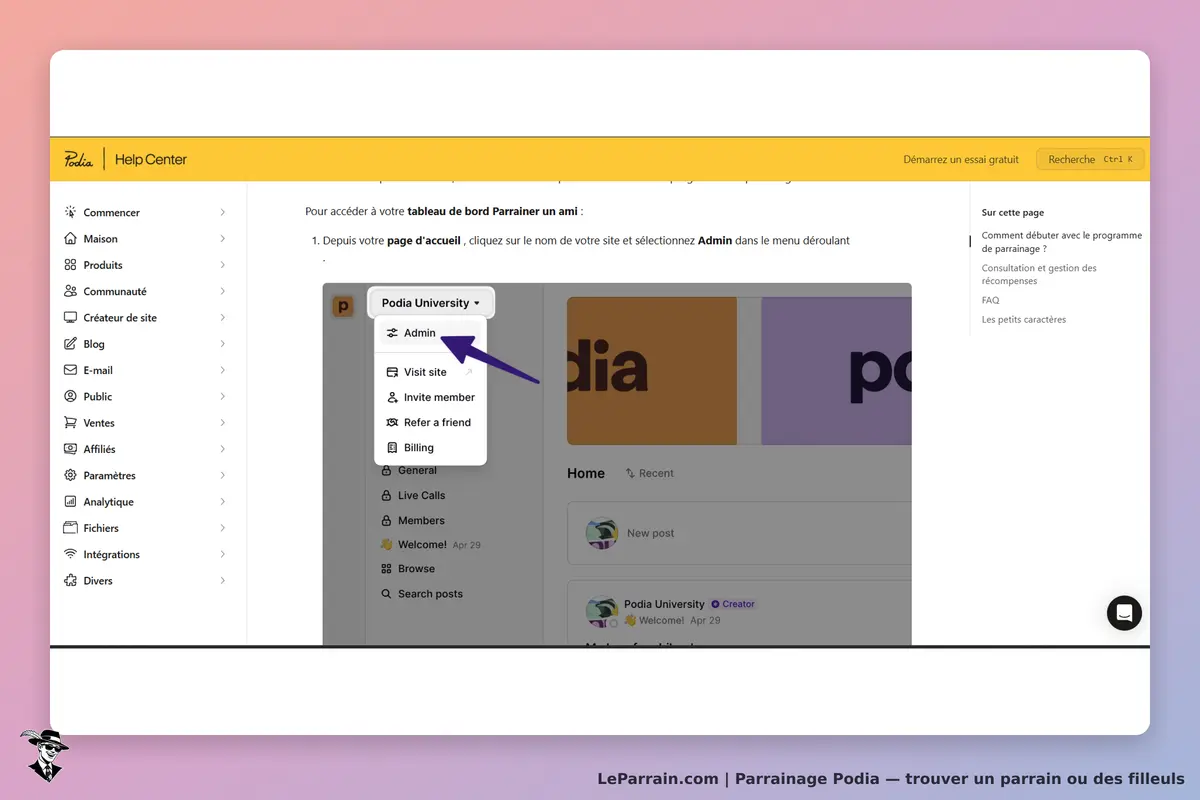Click the Blog pencil icon
This screenshot has width=1200, height=800.
[x=70, y=343]
